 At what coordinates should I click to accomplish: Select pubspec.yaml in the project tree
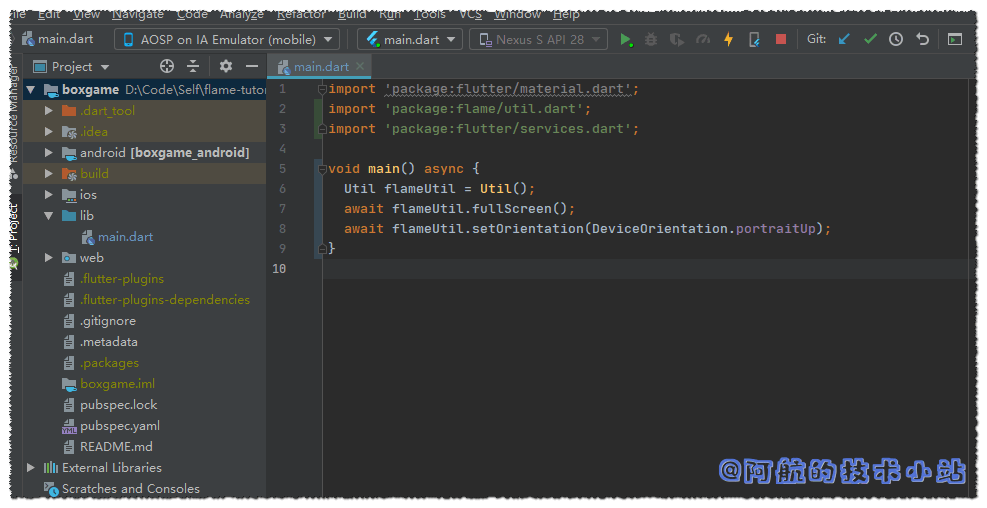coord(119,426)
